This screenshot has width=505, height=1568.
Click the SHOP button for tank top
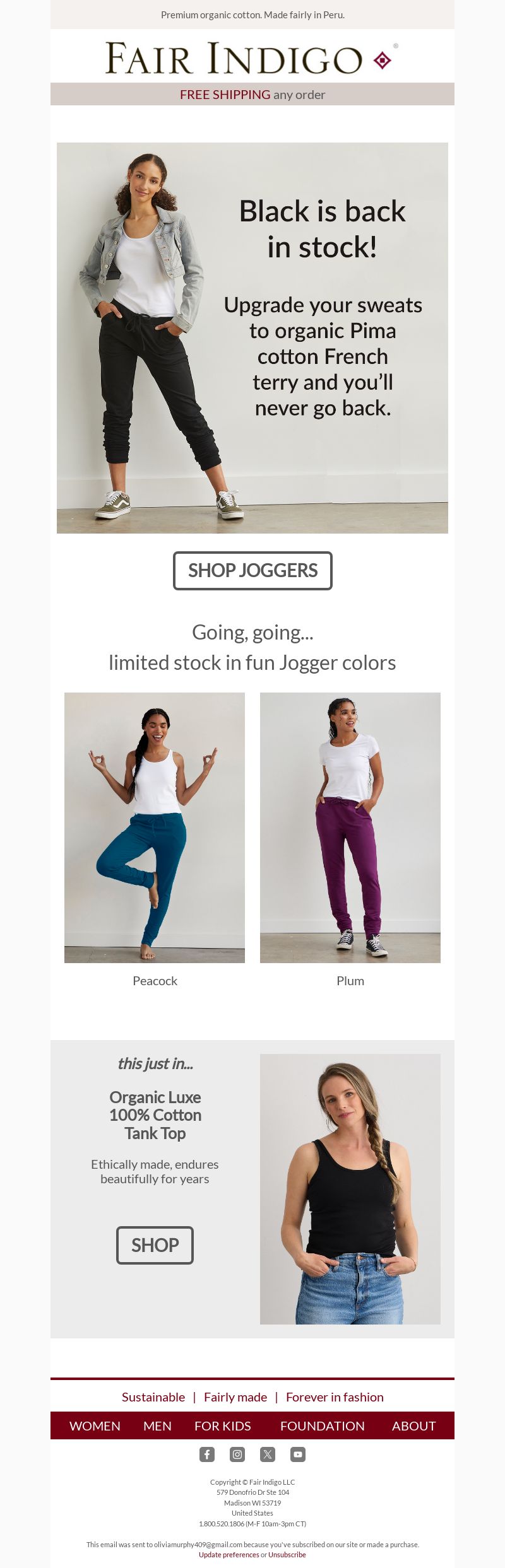[x=155, y=1245]
